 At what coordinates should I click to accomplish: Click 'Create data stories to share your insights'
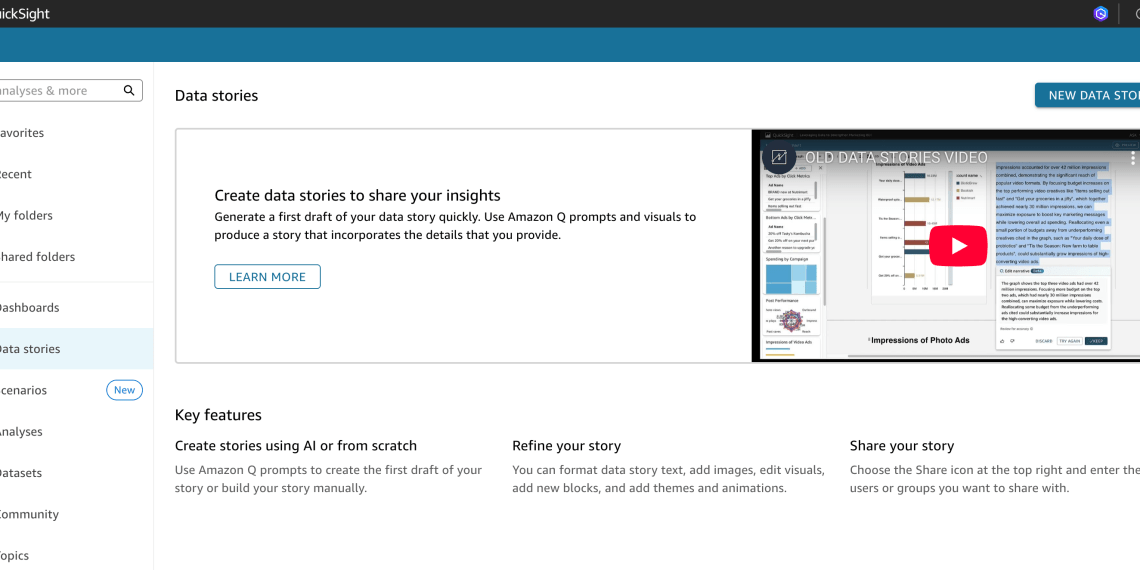pos(358,196)
